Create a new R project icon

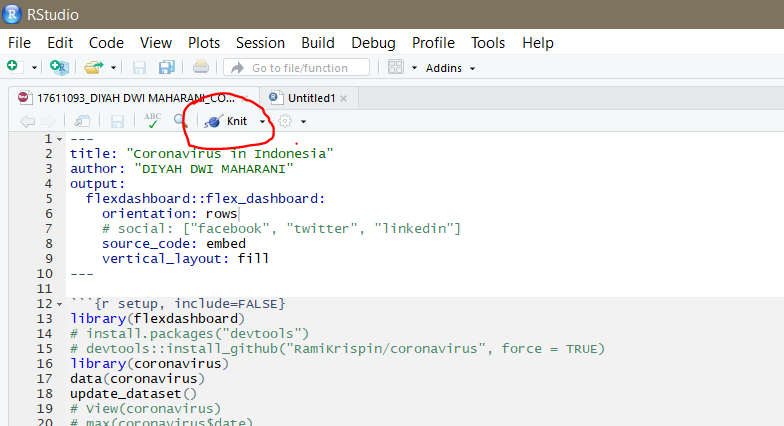60,67
